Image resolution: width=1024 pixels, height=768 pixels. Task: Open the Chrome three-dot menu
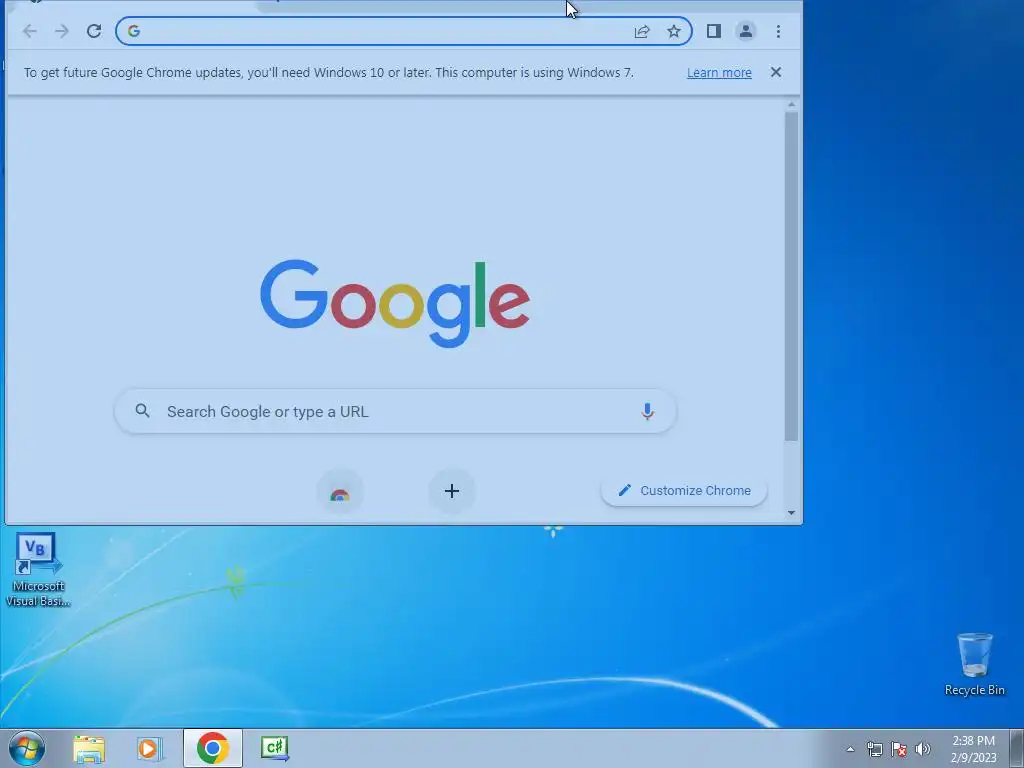pyautogui.click(x=778, y=31)
